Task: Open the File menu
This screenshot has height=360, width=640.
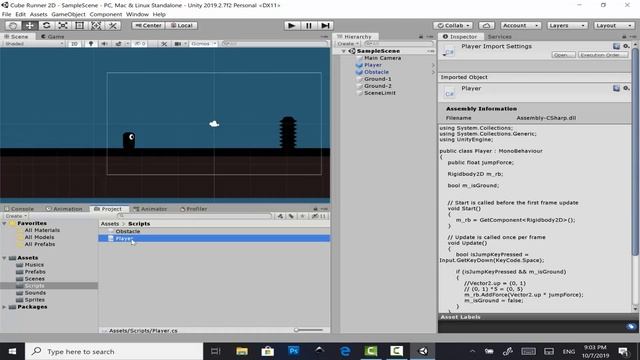Action: [7, 14]
